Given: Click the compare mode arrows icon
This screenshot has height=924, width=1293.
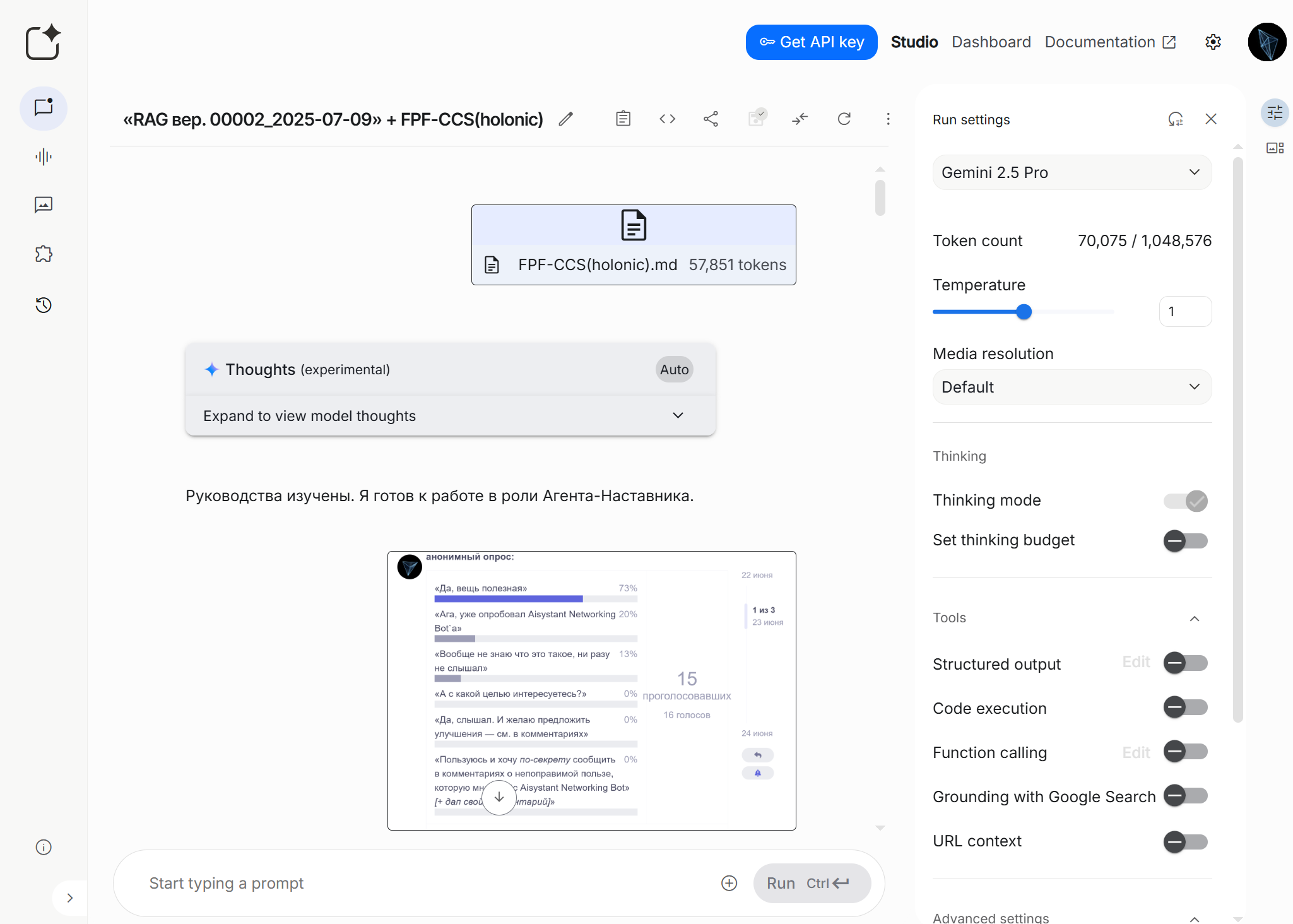Looking at the screenshot, I should click(x=800, y=119).
